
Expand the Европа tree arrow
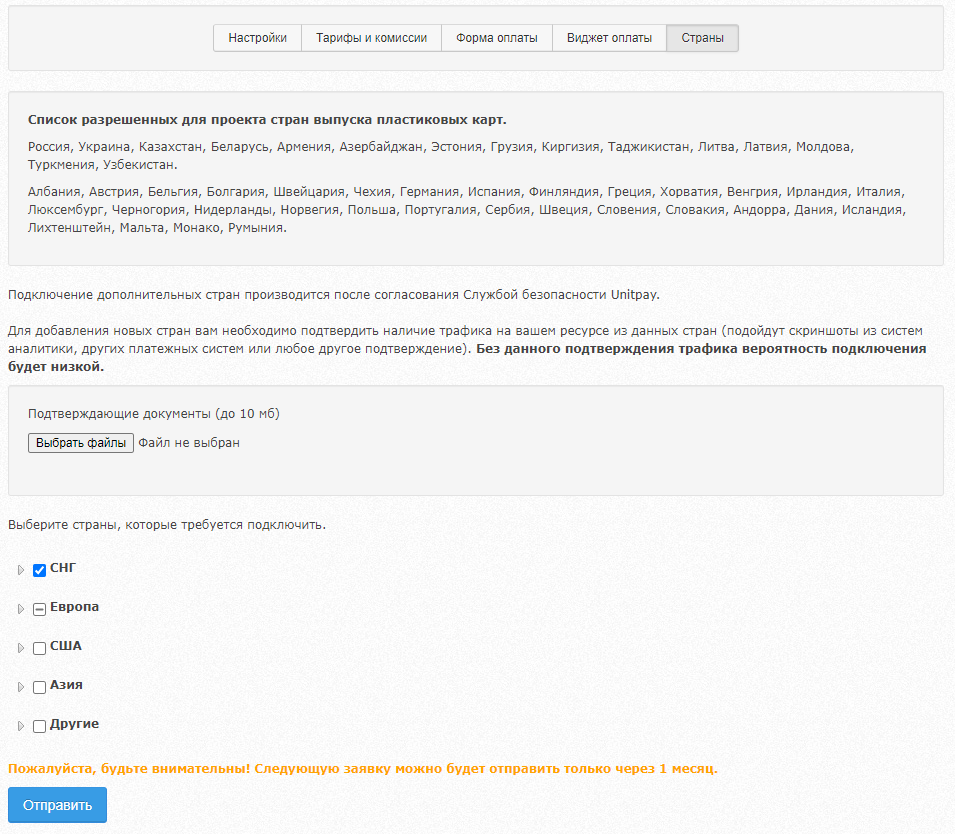coord(21,609)
